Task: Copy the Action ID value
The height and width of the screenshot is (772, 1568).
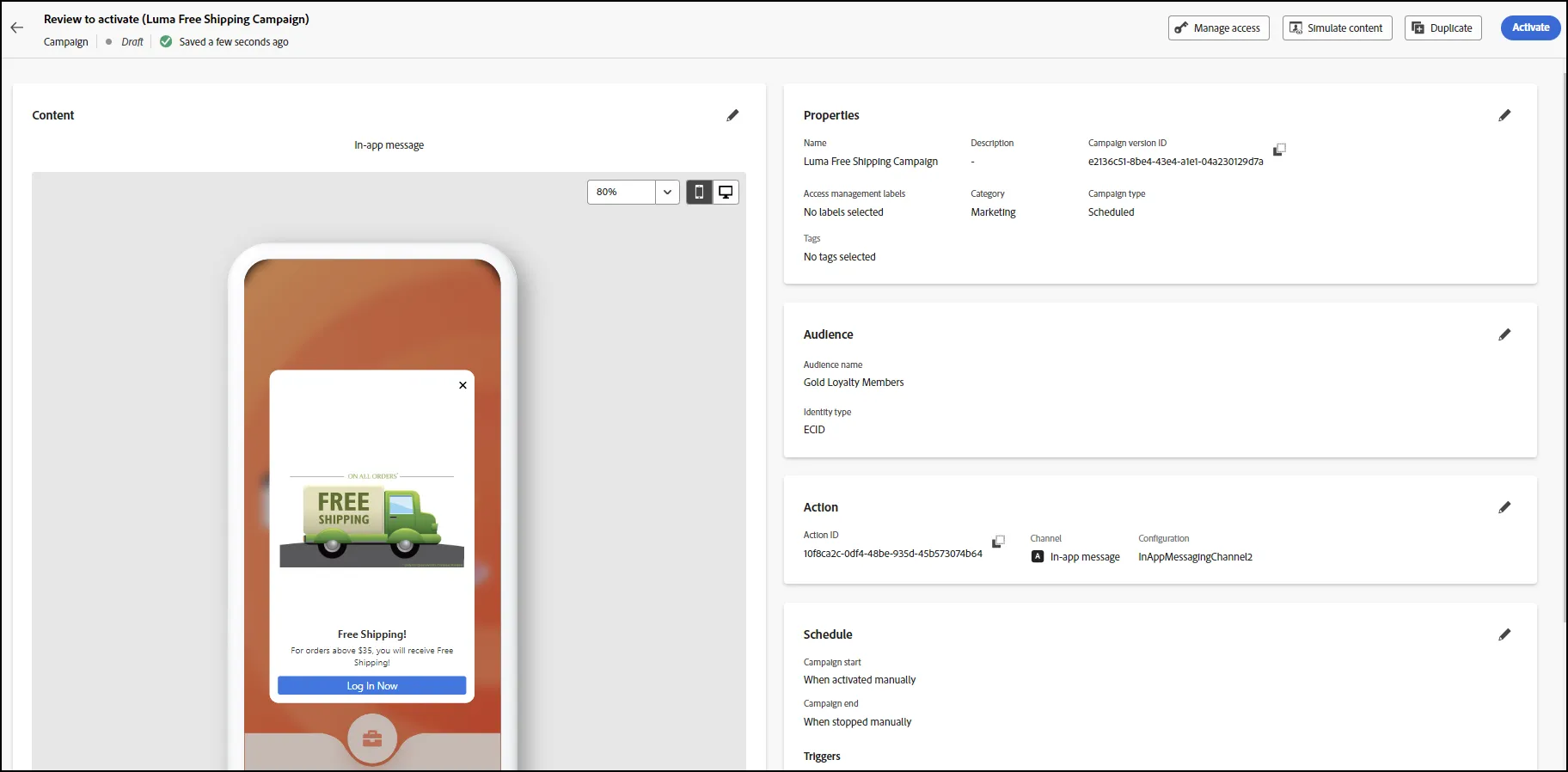Action: click(x=998, y=542)
